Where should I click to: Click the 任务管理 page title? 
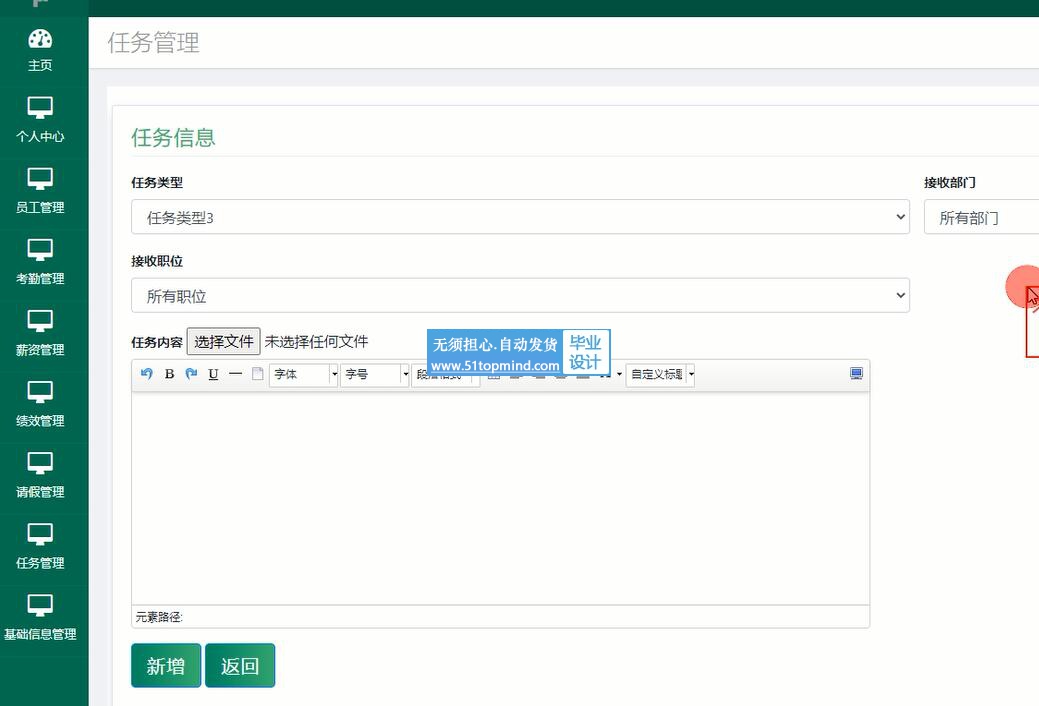click(x=153, y=42)
